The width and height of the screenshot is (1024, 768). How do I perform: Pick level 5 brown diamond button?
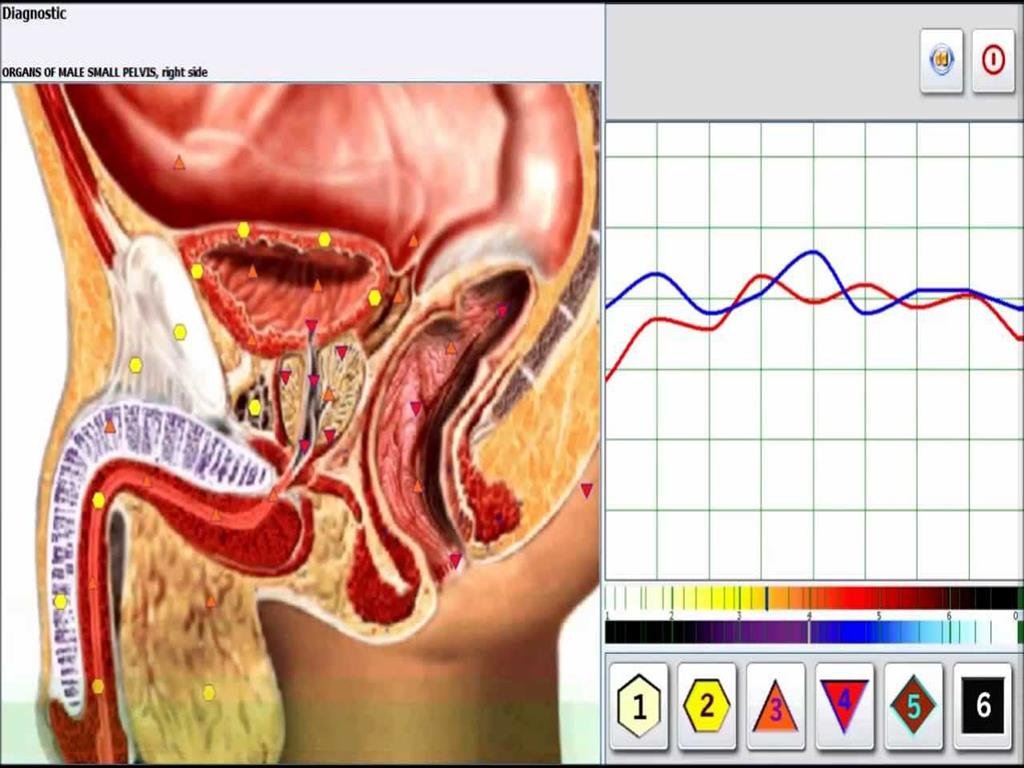(913, 706)
